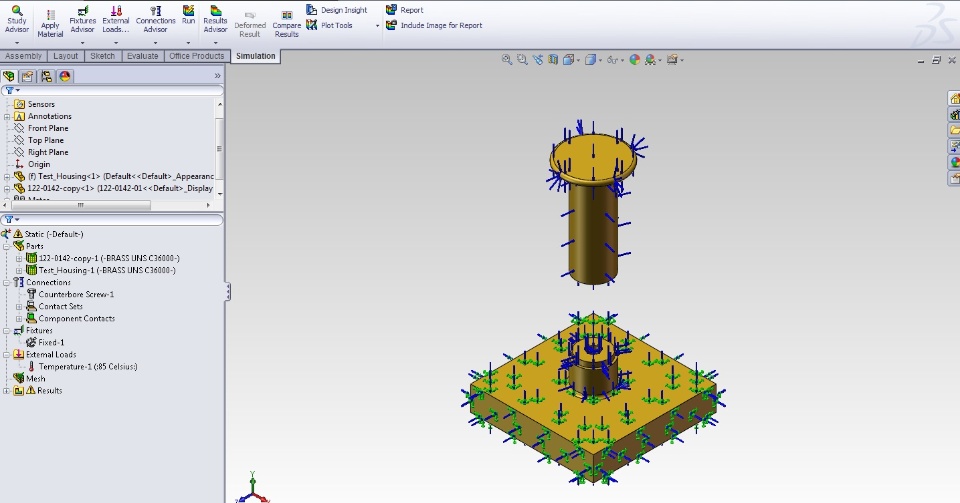Select Fixed-1 fixture
Viewport: 960px width, 503px height.
[51, 343]
